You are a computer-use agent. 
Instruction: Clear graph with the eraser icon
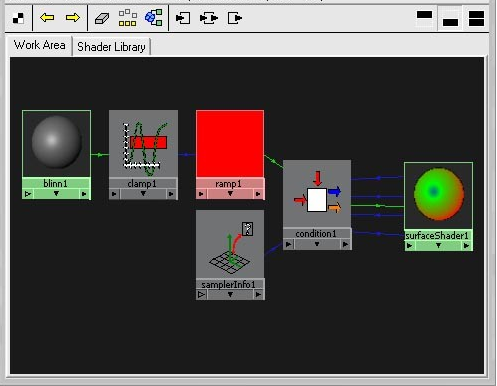point(102,18)
